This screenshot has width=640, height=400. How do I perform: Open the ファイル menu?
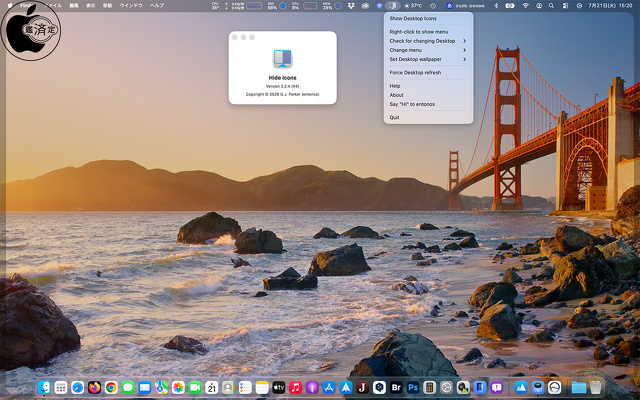pyautogui.click(x=53, y=6)
